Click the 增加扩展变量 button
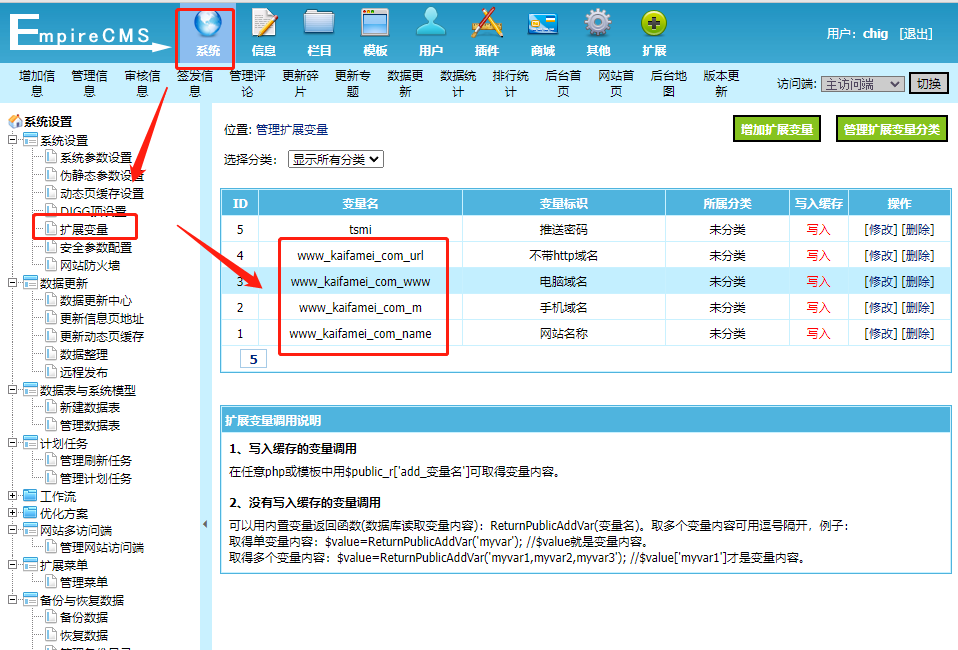 pos(777,129)
